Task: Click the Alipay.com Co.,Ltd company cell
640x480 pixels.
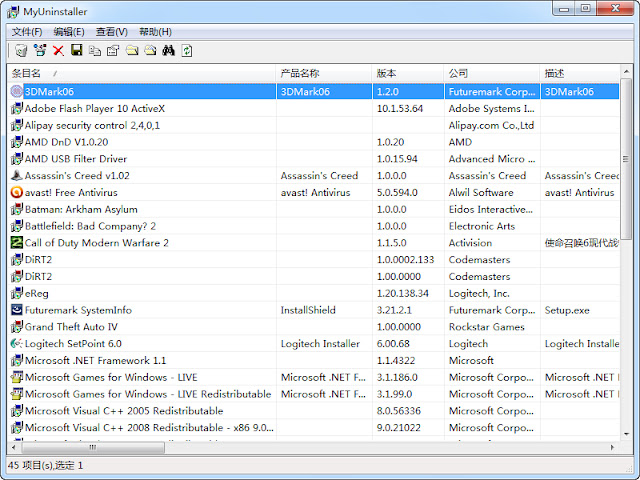Action: 491,125
